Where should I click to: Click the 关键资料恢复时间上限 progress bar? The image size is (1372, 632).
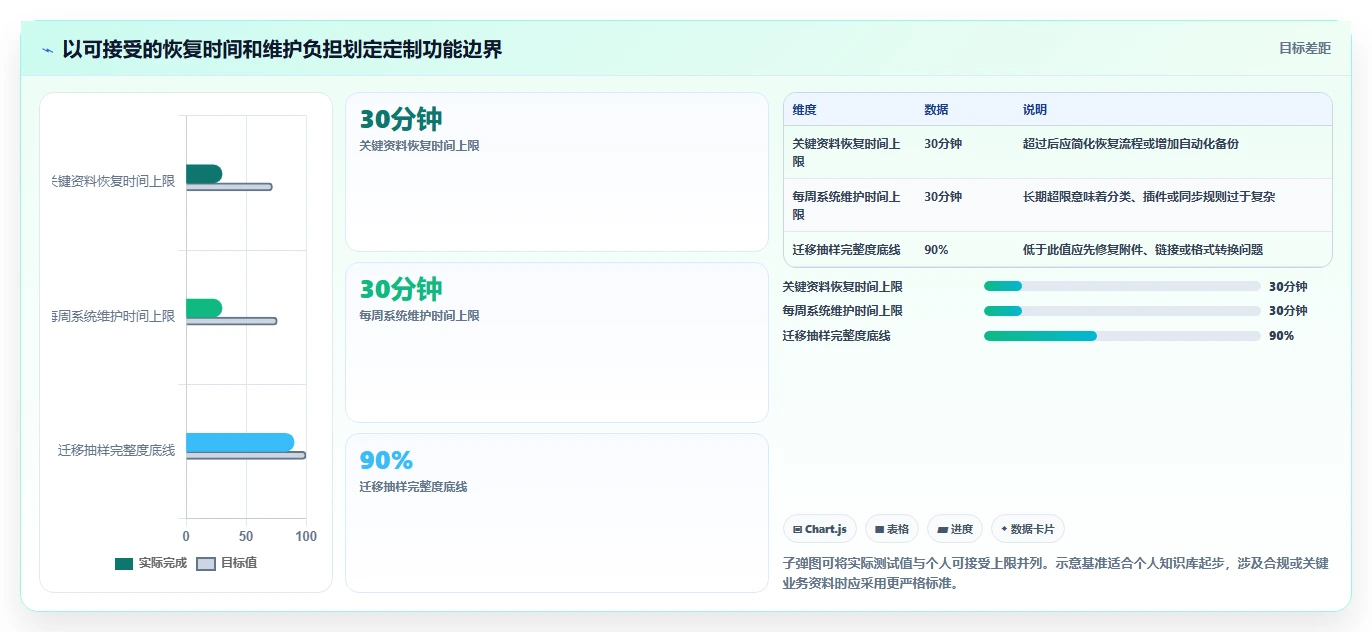coord(1122,286)
